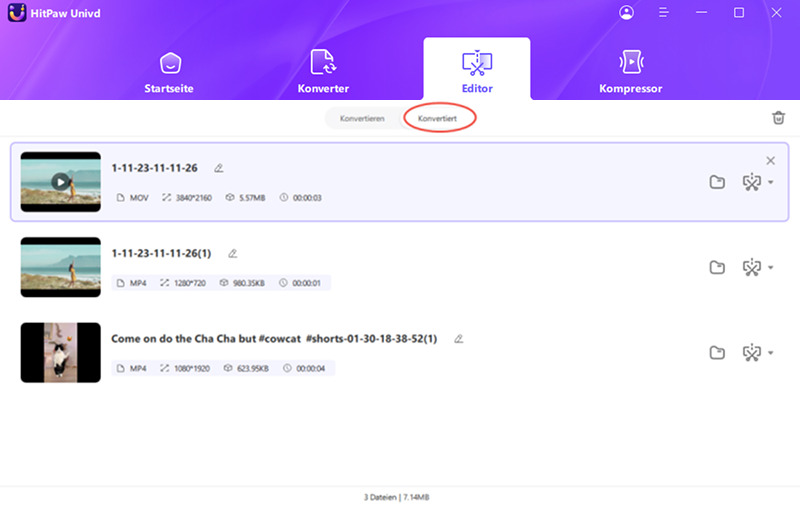
Task: Remove the first file with X button
Action: coord(770,160)
